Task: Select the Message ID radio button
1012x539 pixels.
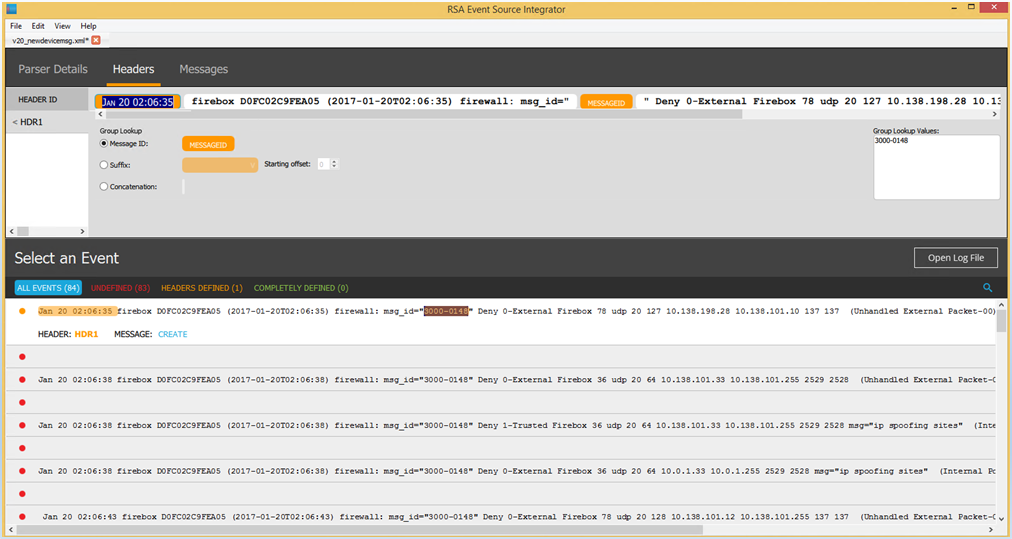Action: [103, 143]
